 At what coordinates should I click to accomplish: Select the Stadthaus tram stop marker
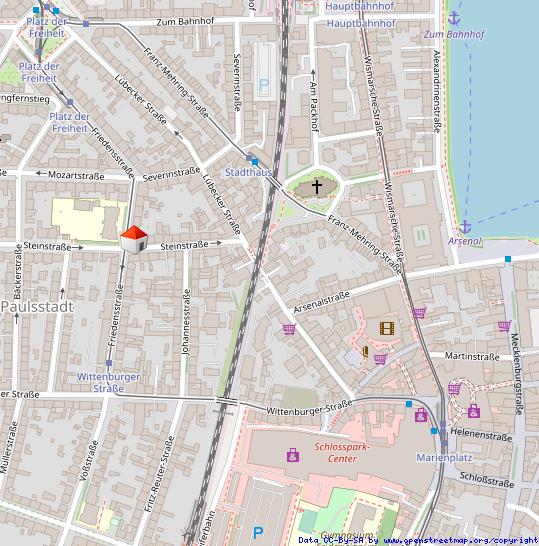(x=249, y=158)
